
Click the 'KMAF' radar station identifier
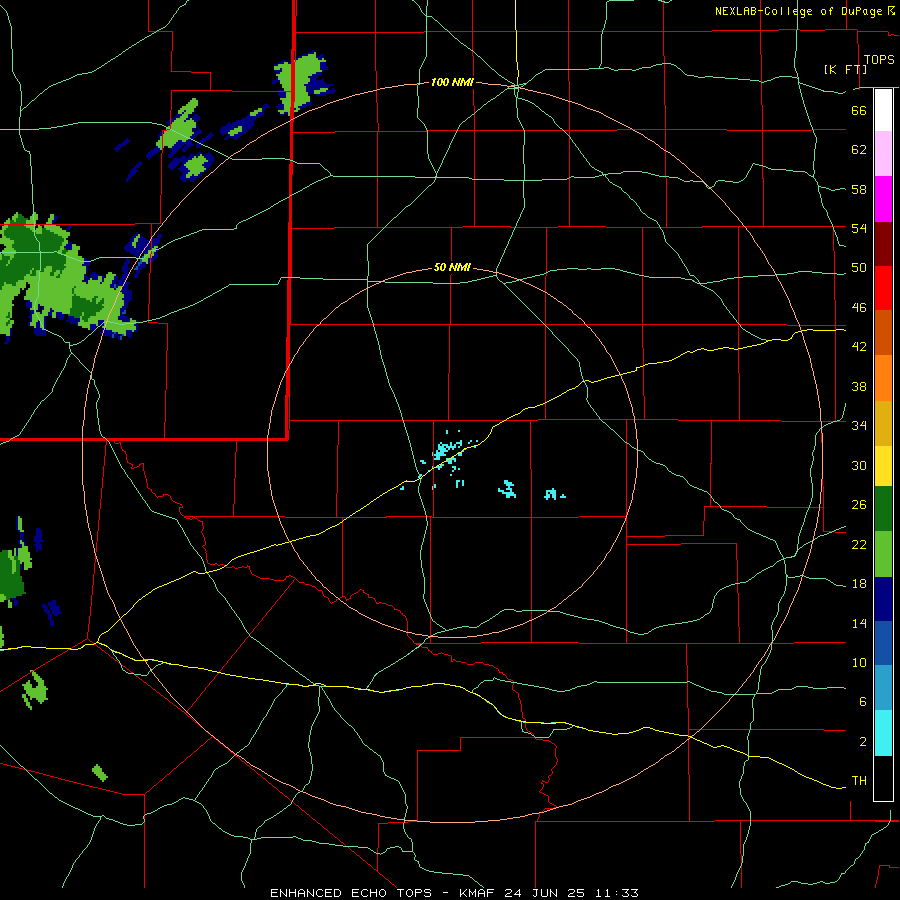pos(478,893)
